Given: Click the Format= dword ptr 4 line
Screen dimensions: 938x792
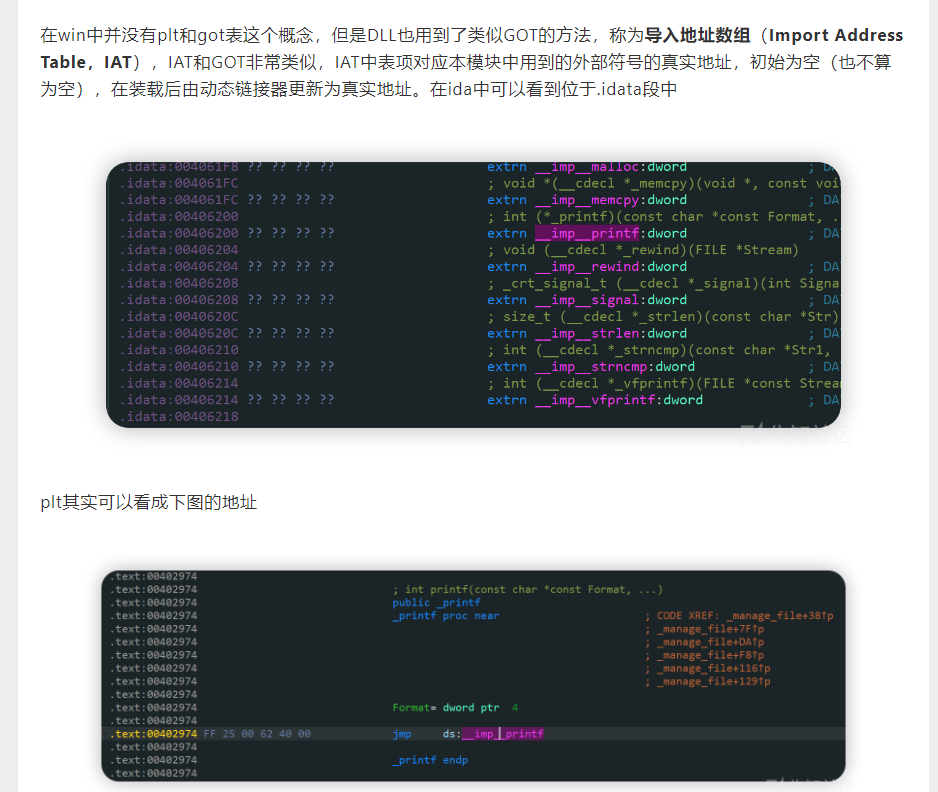Looking at the screenshot, I should (x=455, y=708).
